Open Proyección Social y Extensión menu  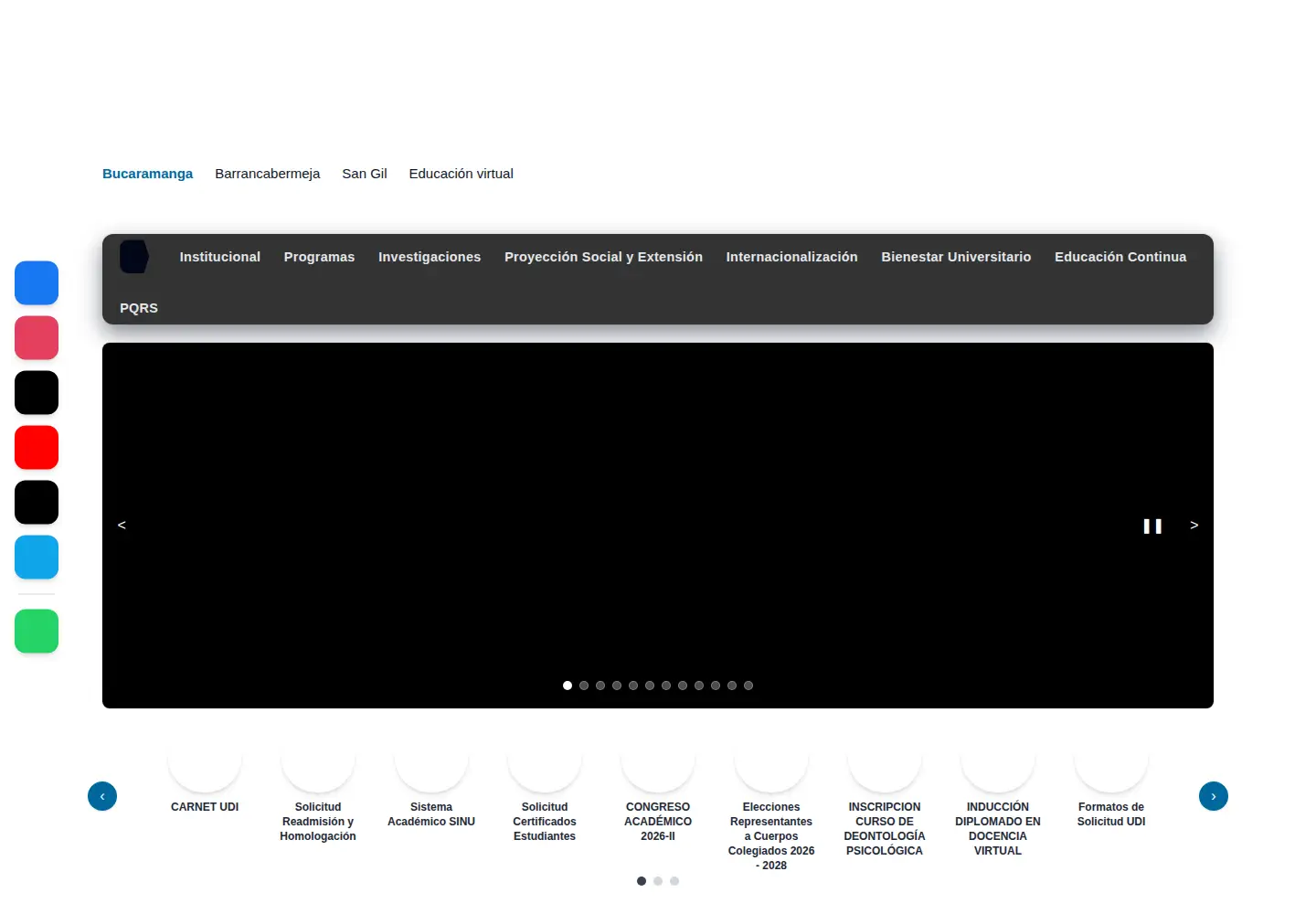coord(603,257)
